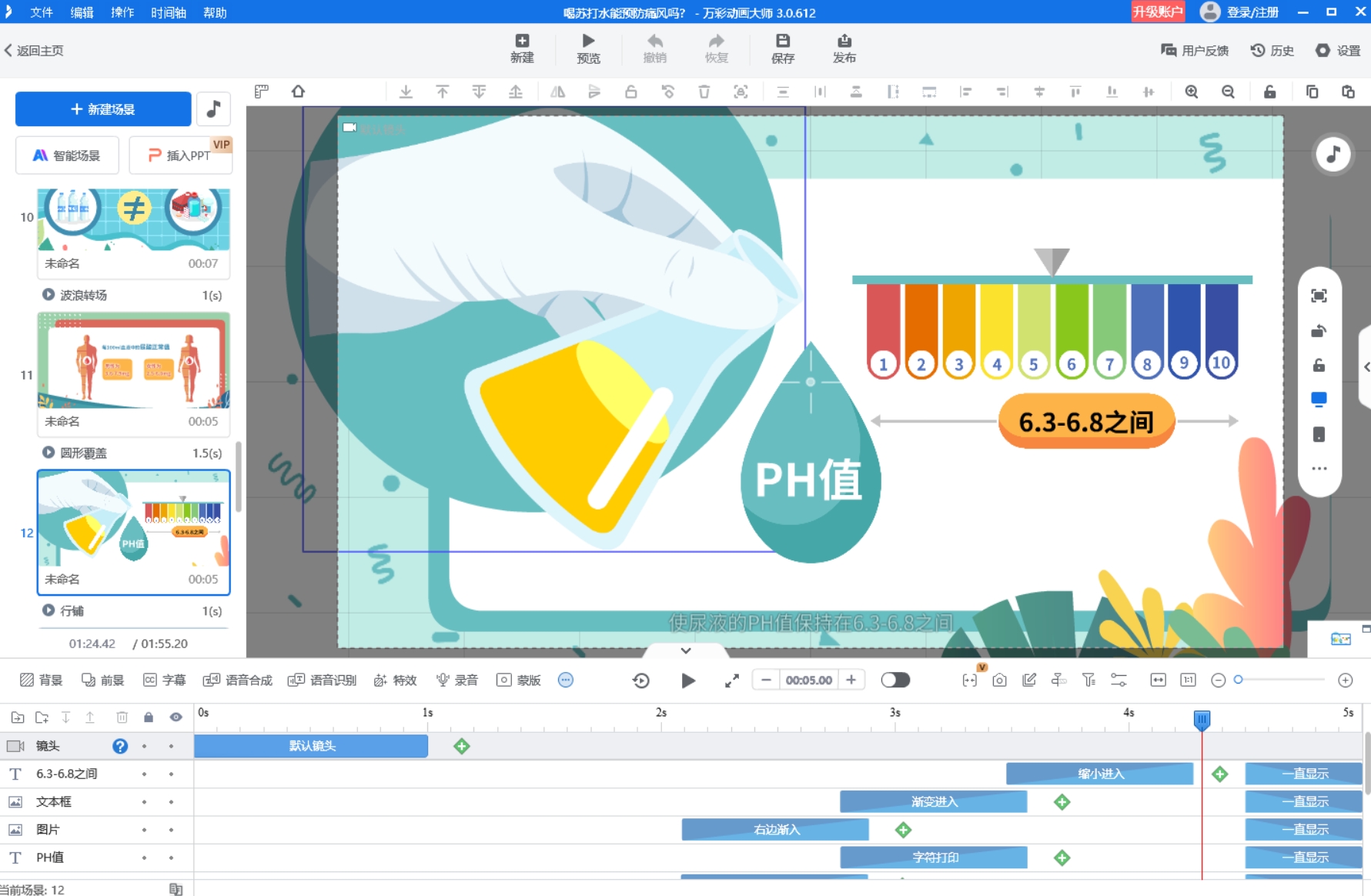Click the paste icon in the canvas toolbar

click(1349, 92)
